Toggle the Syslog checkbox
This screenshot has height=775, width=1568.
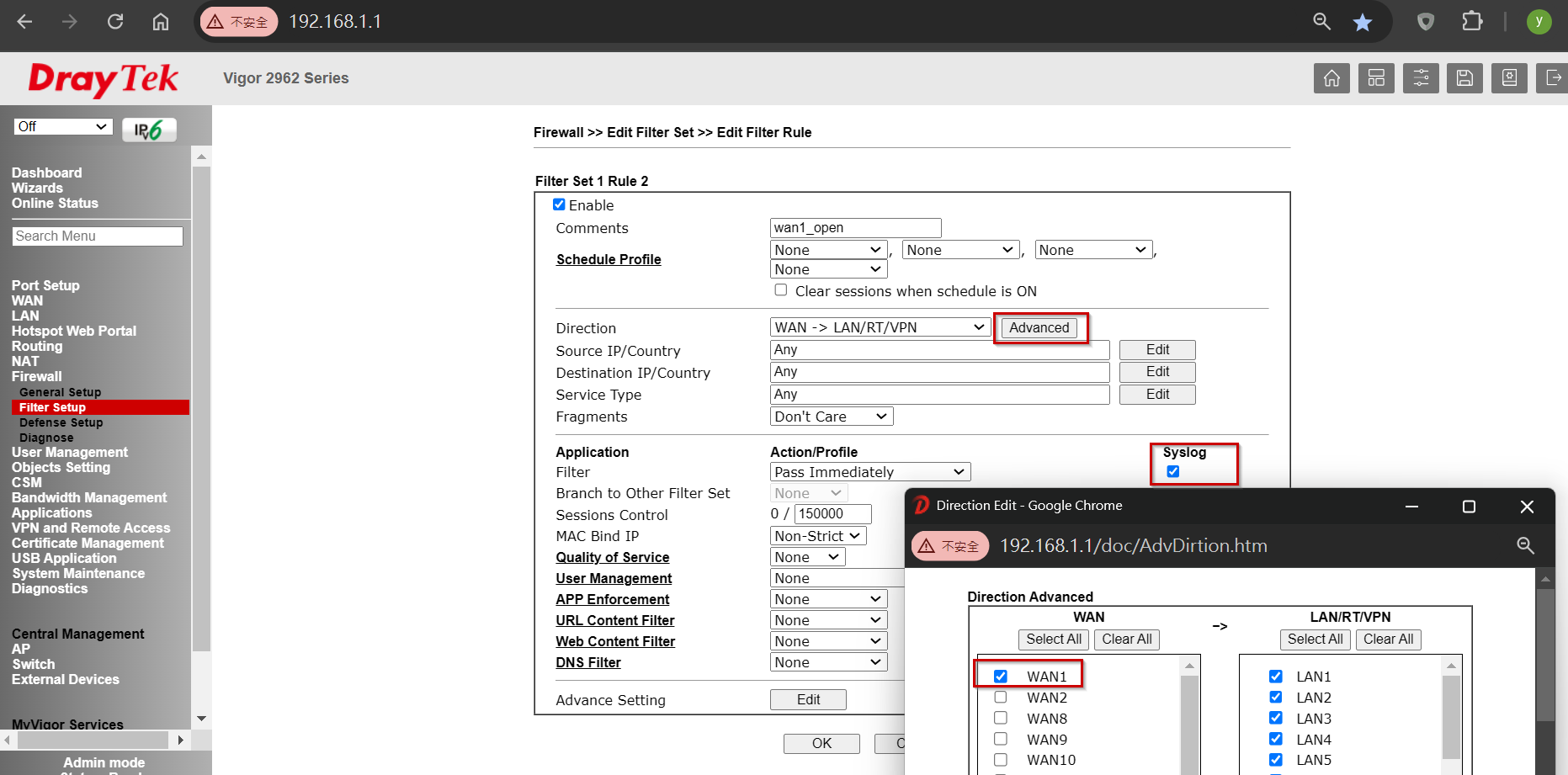click(x=1172, y=471)
